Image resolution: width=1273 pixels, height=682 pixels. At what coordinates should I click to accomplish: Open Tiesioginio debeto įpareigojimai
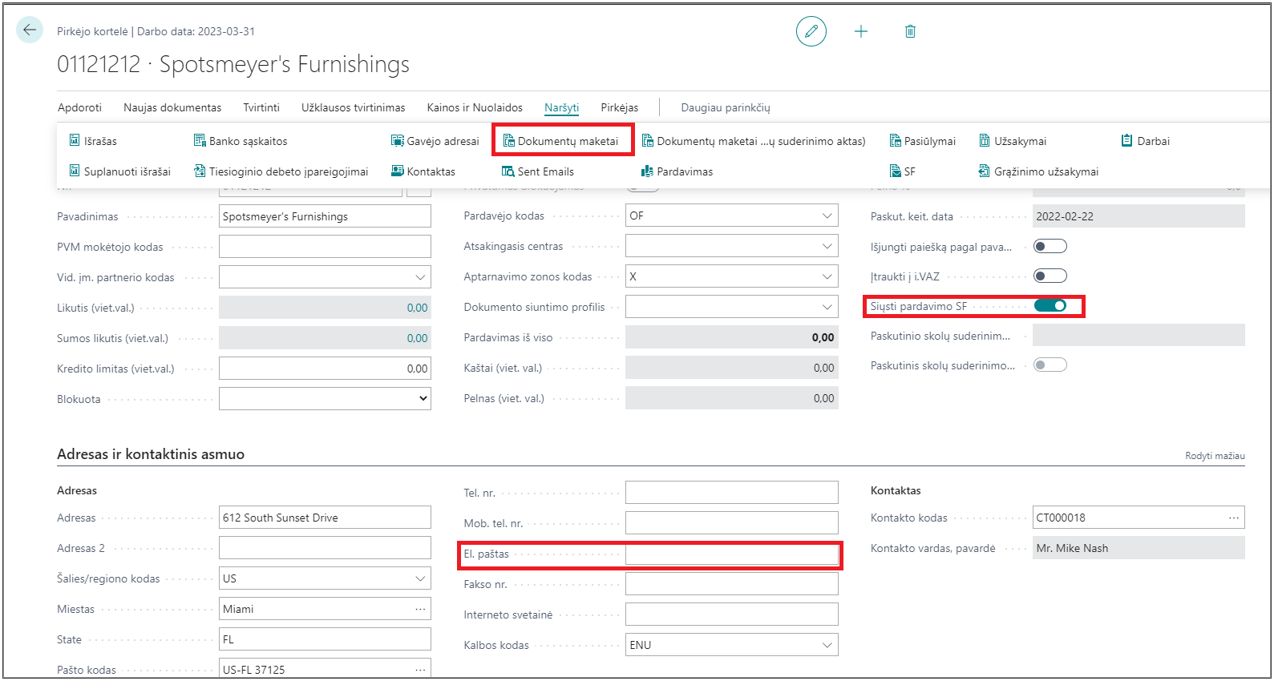click(281, 171)
